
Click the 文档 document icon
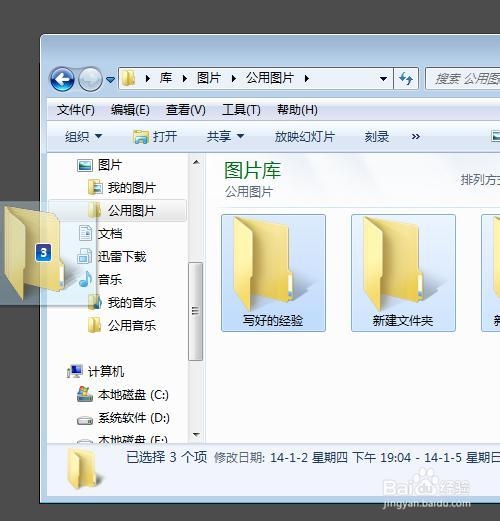tap(85, 233)
